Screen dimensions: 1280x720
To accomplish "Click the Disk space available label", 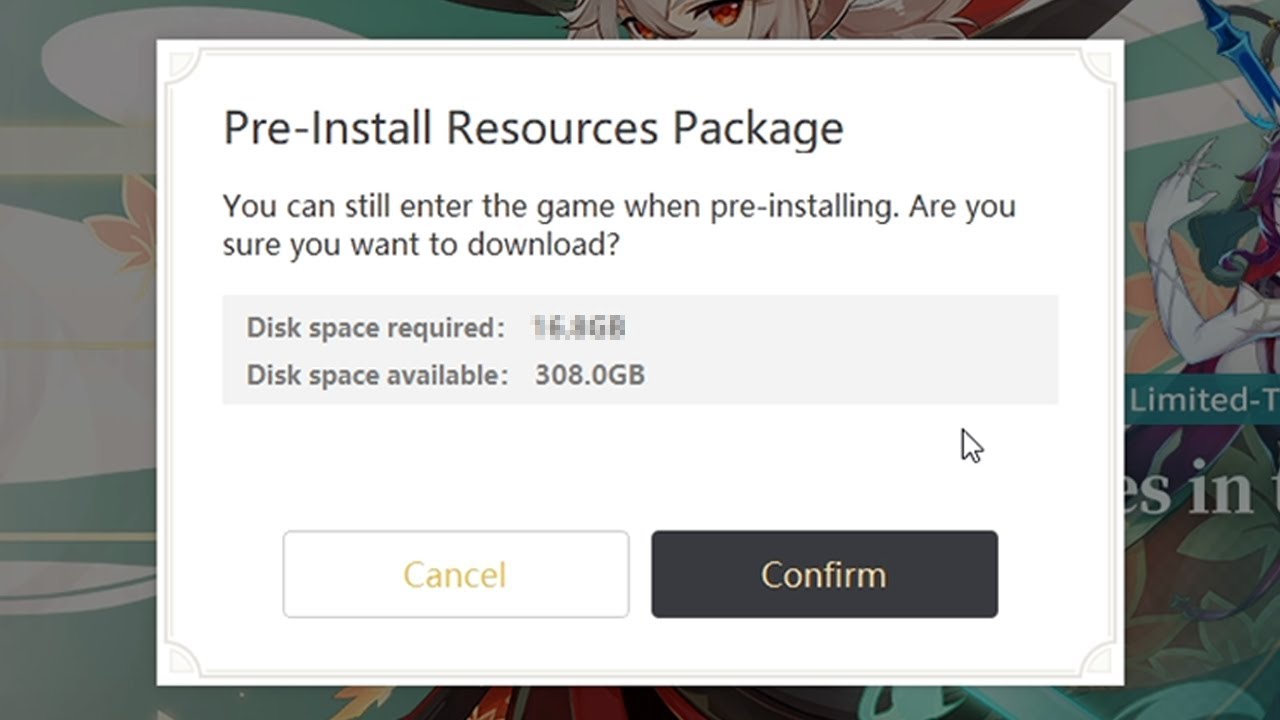I will [x=377, y=375].
